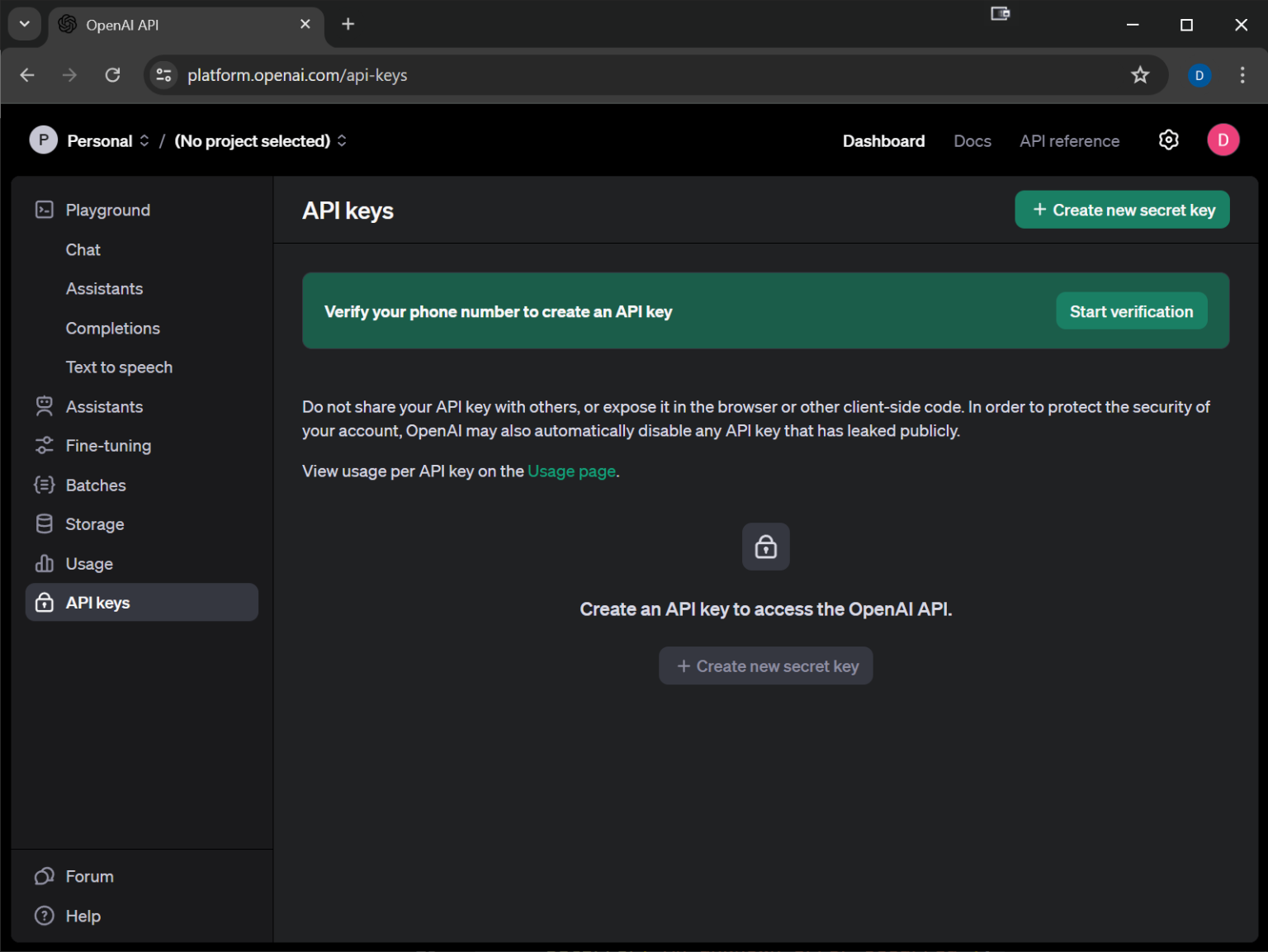Expand the No project selected dropdown
Image resolution: width=1268 pixels, height=952 pixels.
(x=260, y=141)
